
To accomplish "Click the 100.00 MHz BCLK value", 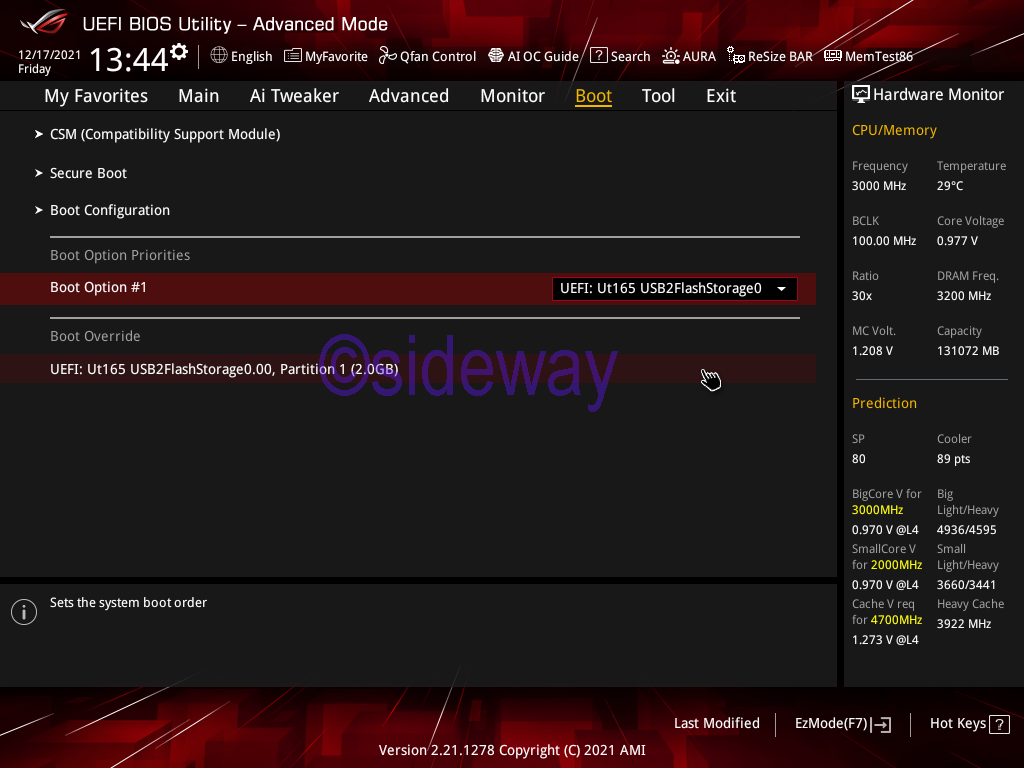I will 884,241.
